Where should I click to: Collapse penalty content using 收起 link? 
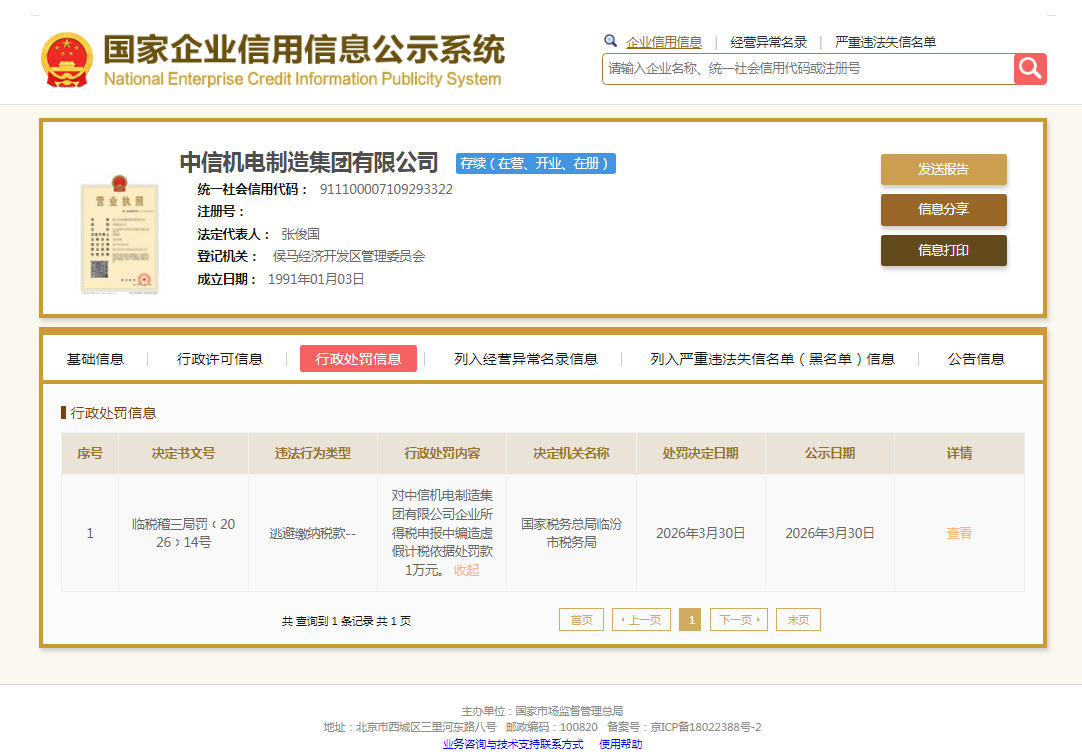point(467,570)
